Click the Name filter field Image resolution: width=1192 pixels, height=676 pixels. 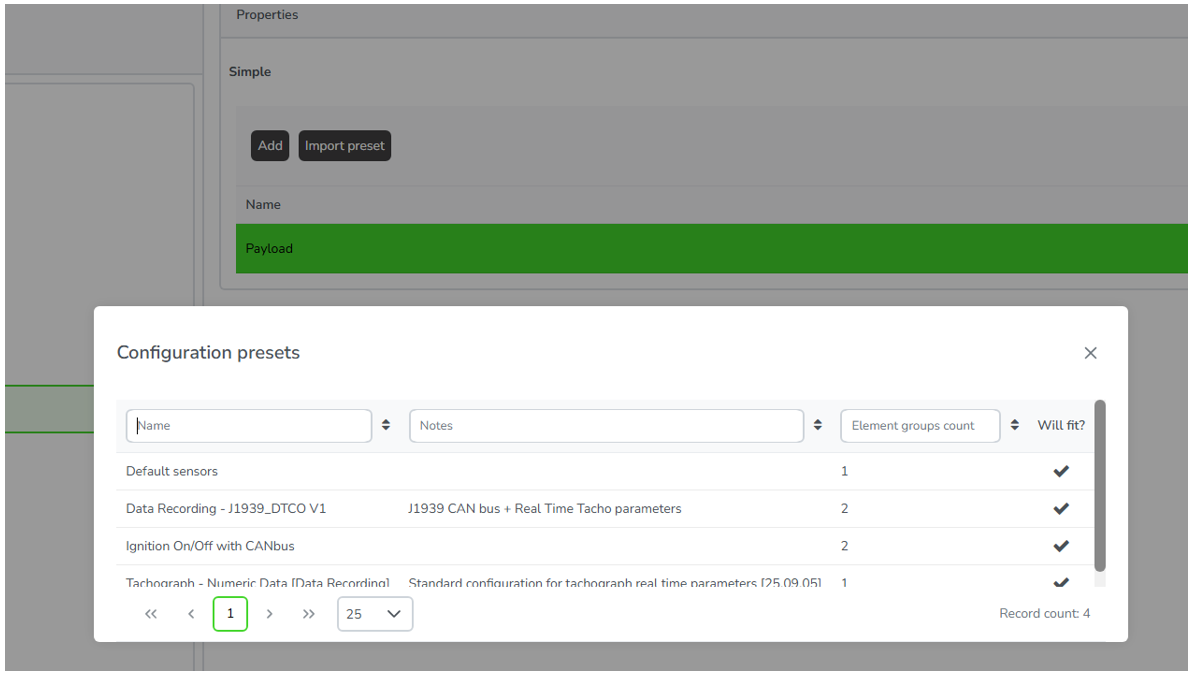(249, 426)
